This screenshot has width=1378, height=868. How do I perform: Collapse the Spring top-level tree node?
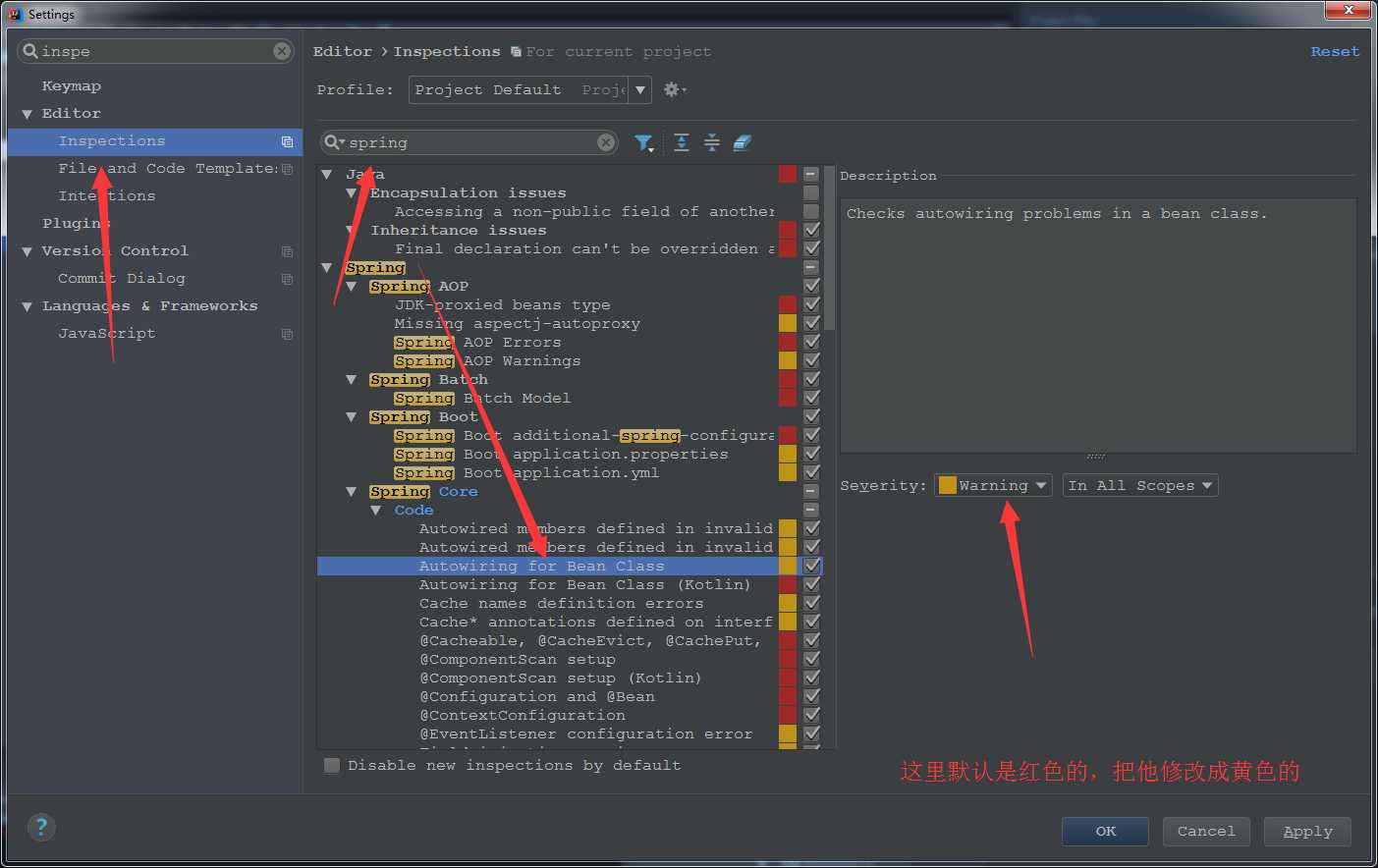coord(327,267)
